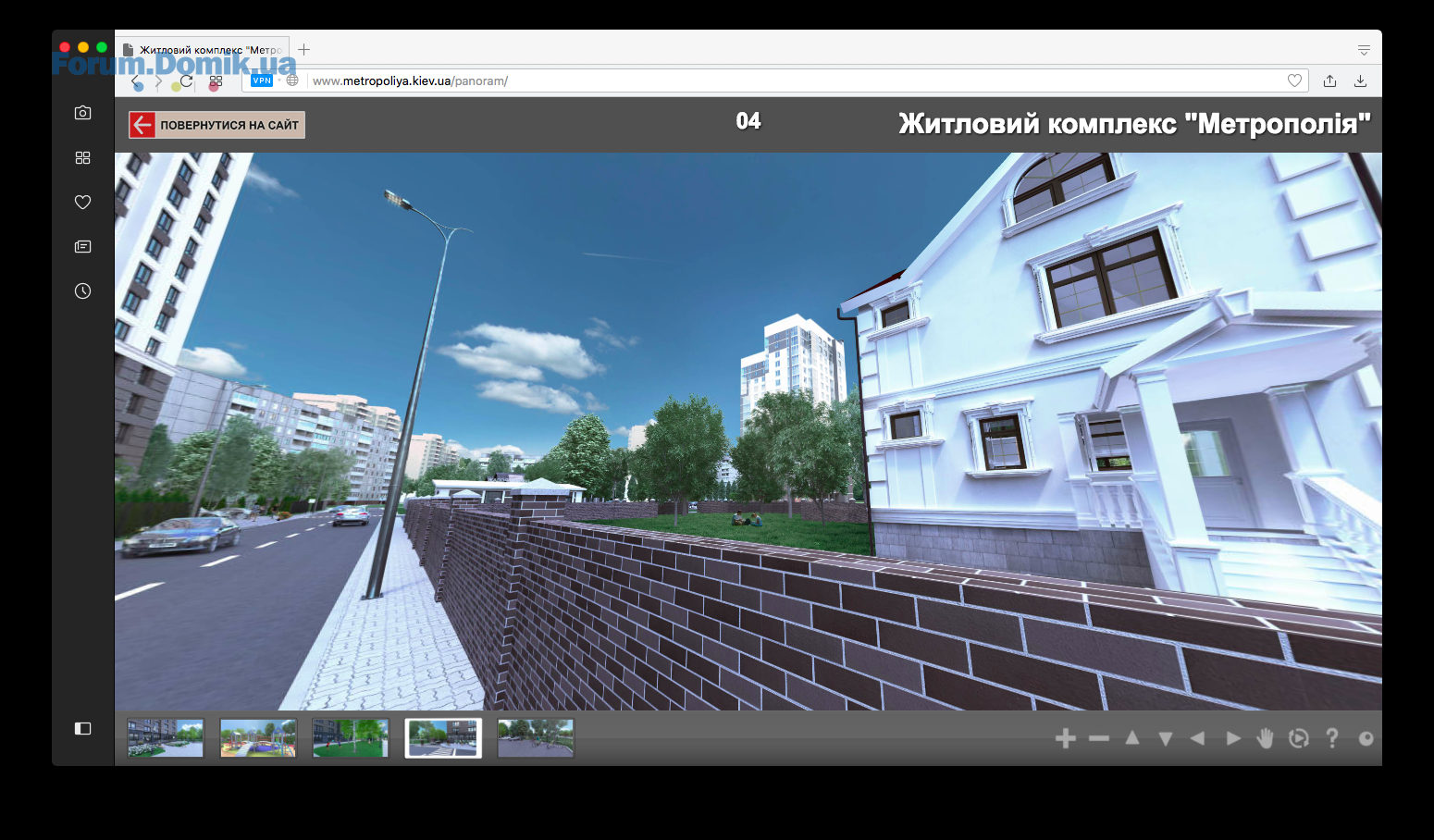The height and width of the screenshot is (840, 1434).
Task: Toggle sidebar panel icon at bottom left
Action: (x=82, y=728)
